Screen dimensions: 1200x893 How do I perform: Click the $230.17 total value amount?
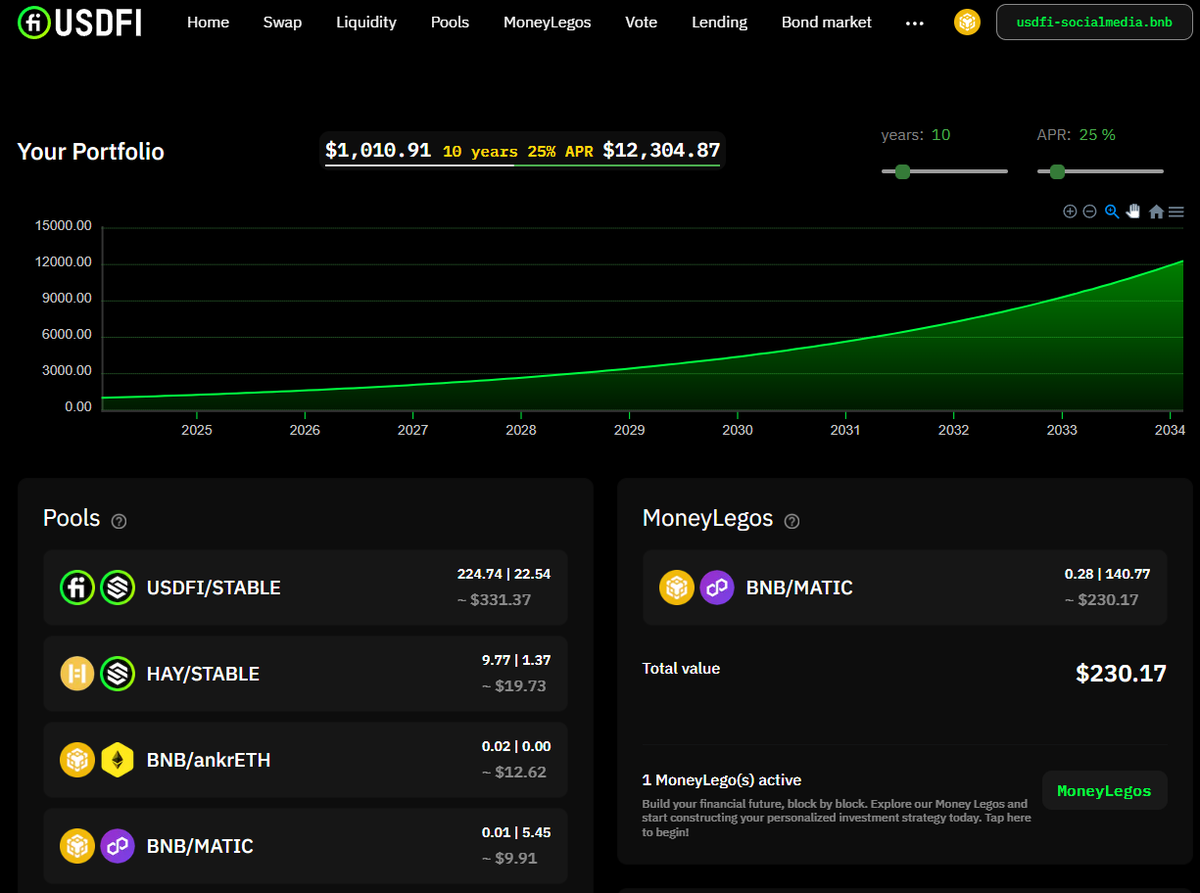tap(1121, 673)
